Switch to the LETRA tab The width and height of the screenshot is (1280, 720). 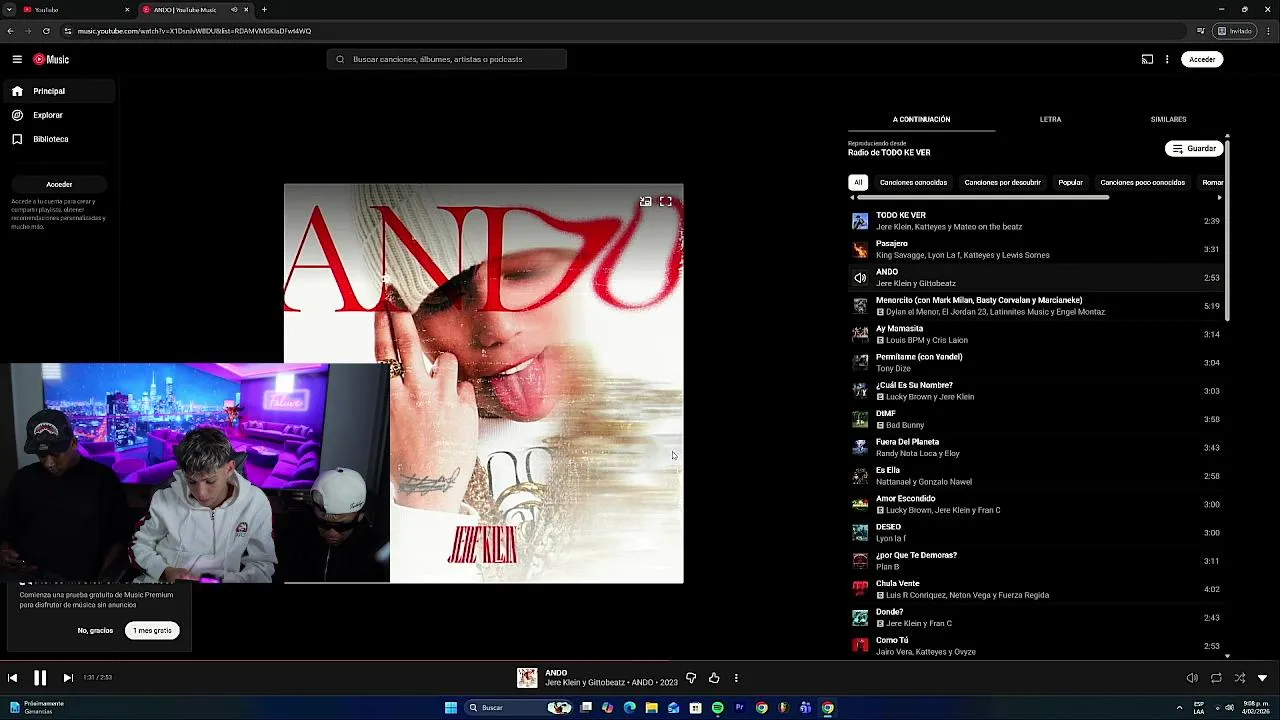tap(1050, 119)
